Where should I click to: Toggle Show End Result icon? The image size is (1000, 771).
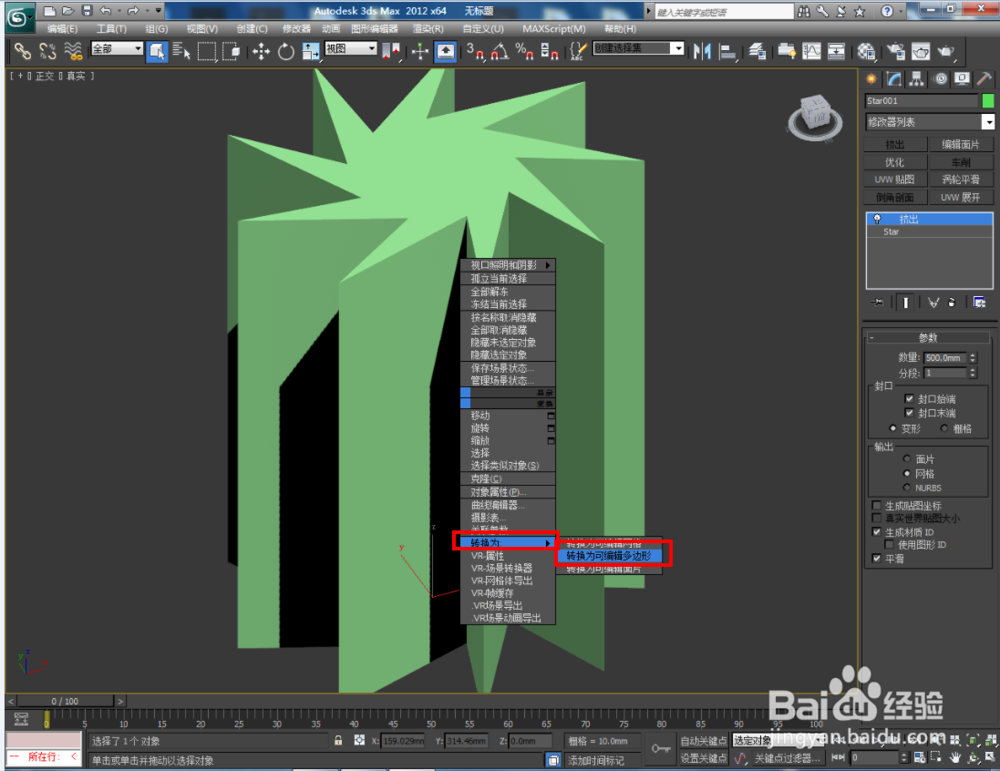coord(905,302)
